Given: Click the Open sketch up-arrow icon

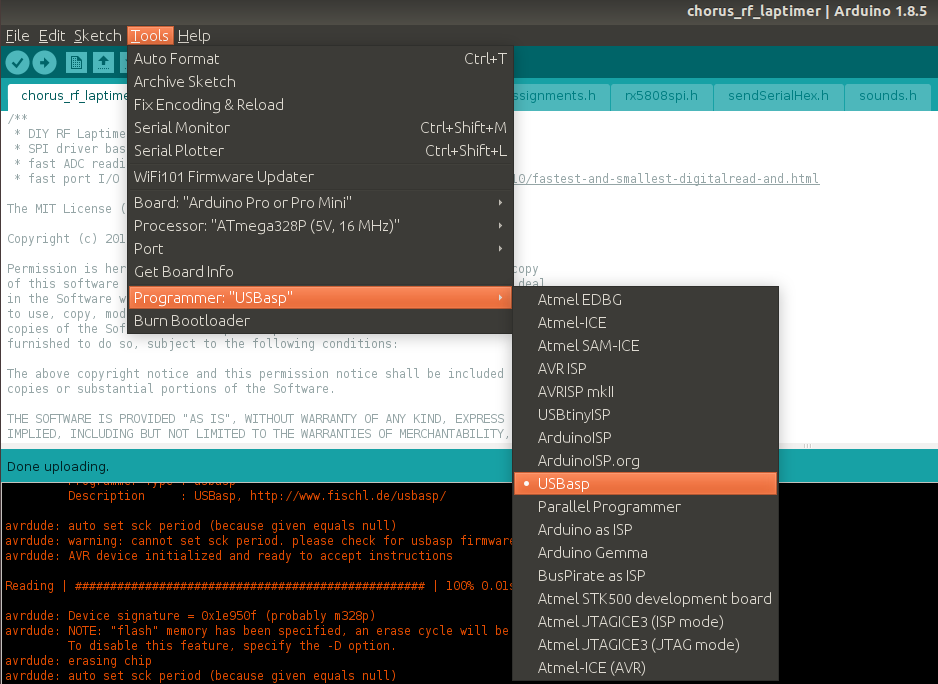Looking at the screenshot, I should pos(103,62).
